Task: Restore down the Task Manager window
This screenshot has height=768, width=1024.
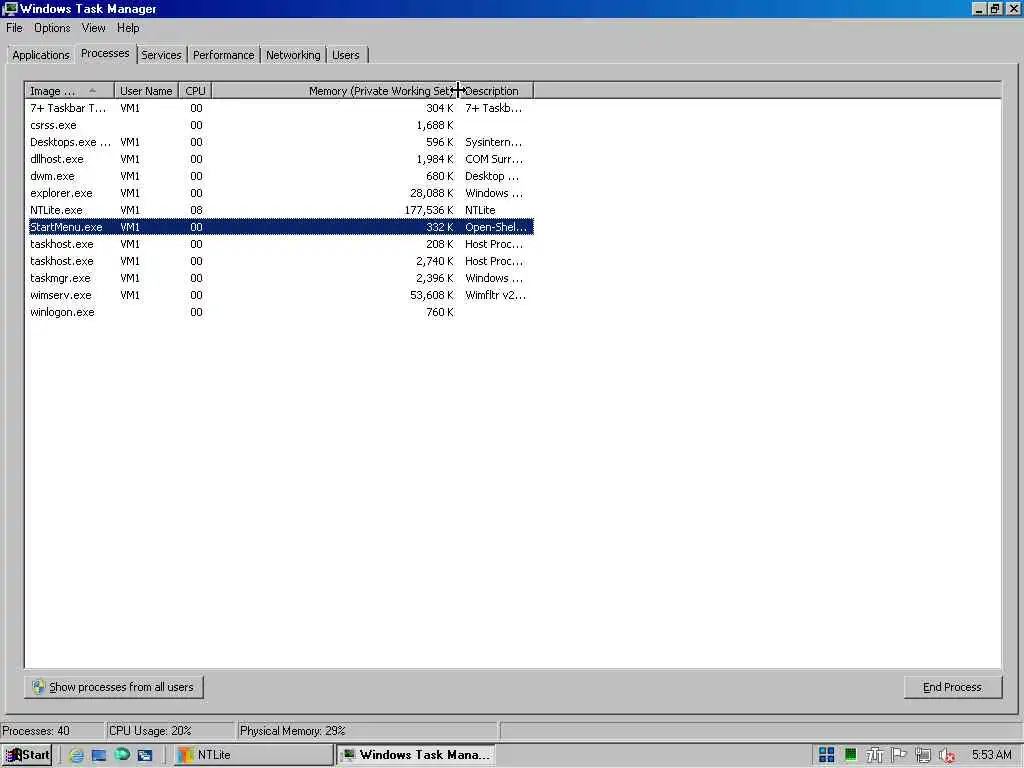Action: click(995, 8)
